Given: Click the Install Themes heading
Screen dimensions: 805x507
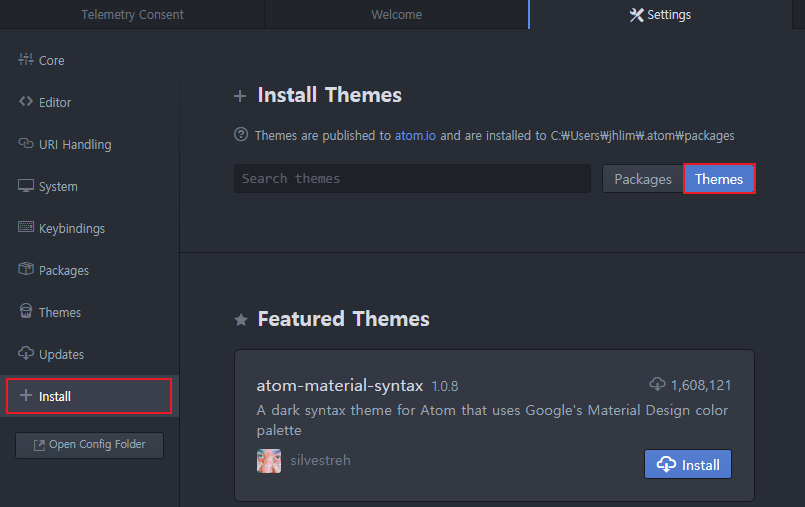Looking at the screenshot, I should 330,95.
